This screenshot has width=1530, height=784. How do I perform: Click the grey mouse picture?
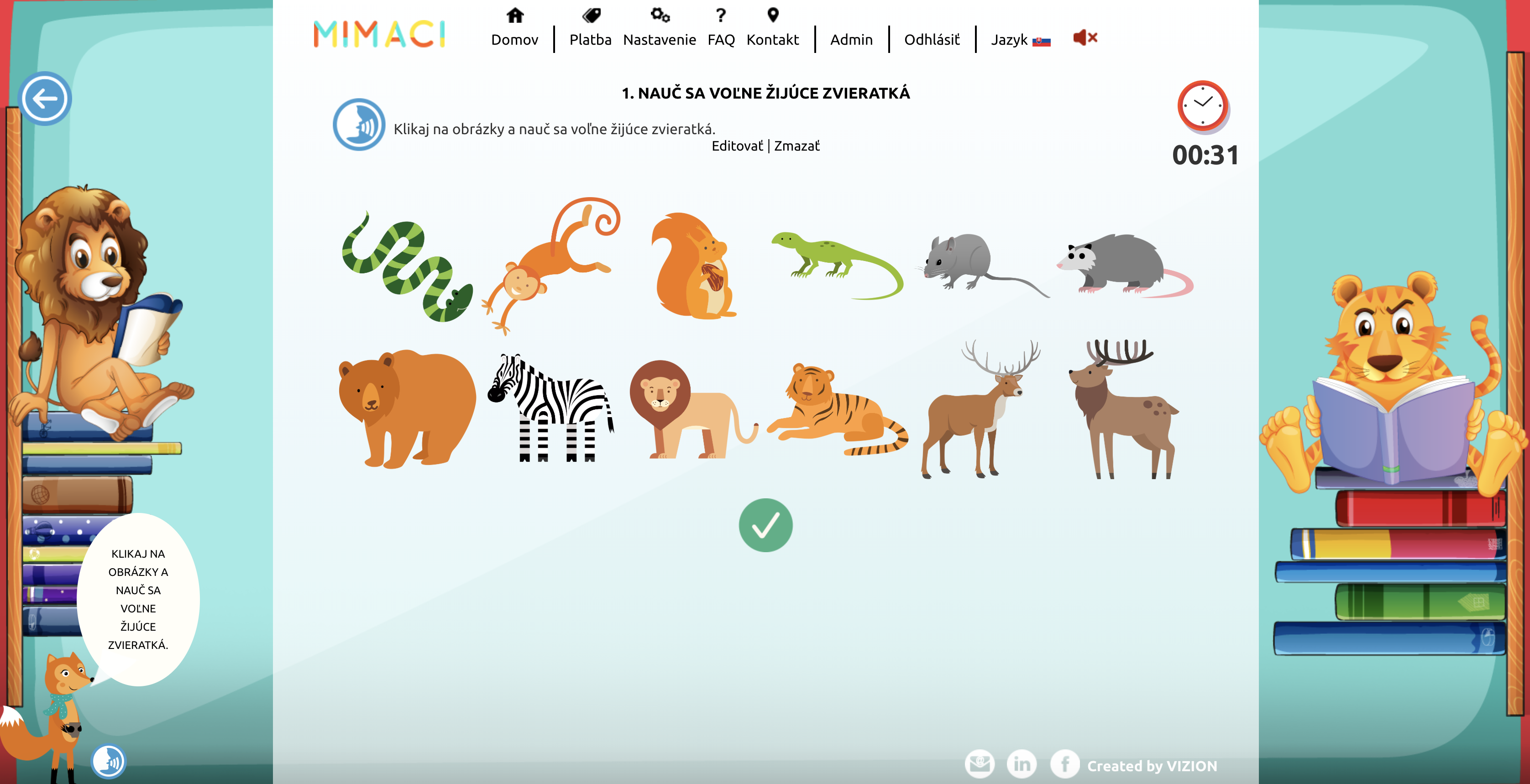(983, 266)
